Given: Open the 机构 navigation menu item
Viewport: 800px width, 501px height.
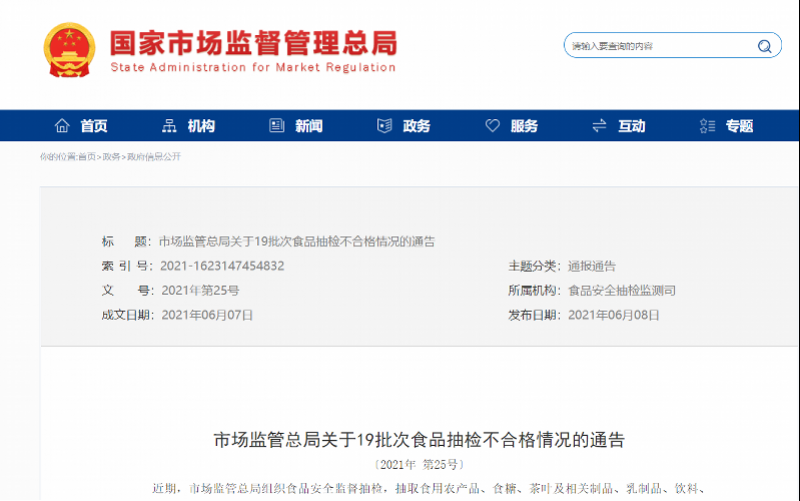Looking at the screenshot, I should pos(201,126).
